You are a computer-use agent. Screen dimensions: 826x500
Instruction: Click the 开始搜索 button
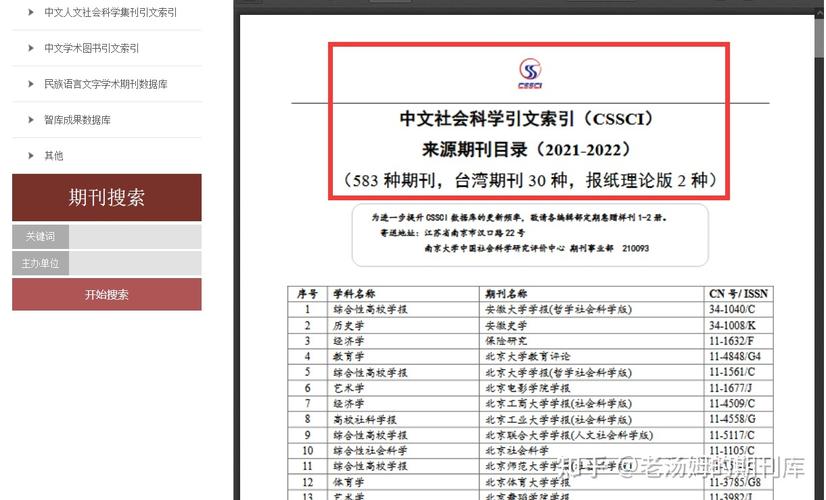pos(106,295)
